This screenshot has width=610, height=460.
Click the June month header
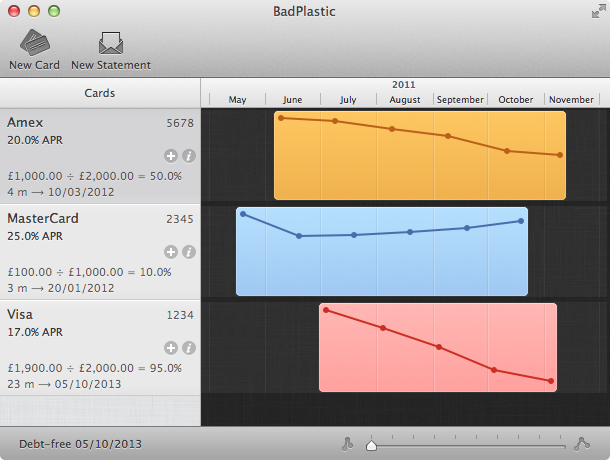(x=293, y=100)
